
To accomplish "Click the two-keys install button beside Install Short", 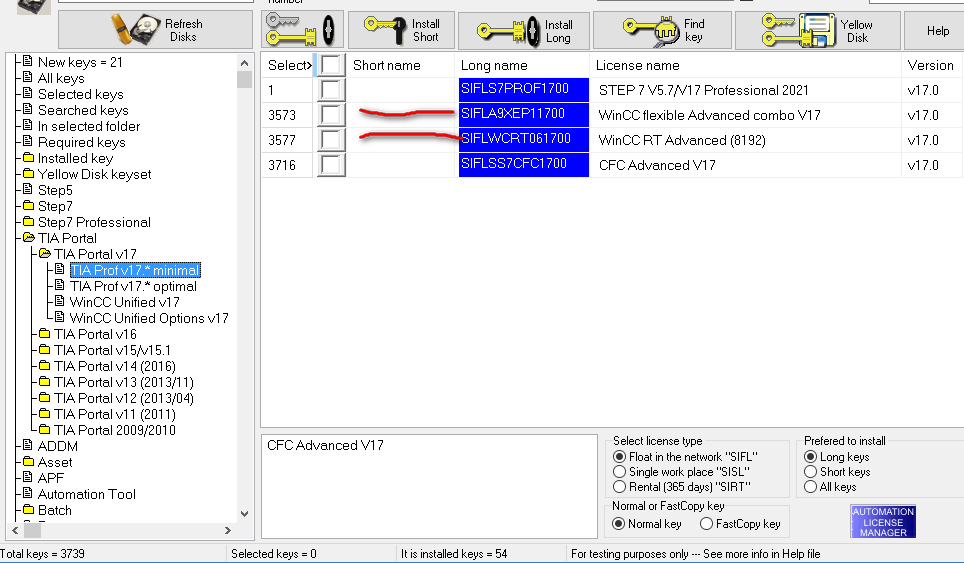I will [301, 30].
